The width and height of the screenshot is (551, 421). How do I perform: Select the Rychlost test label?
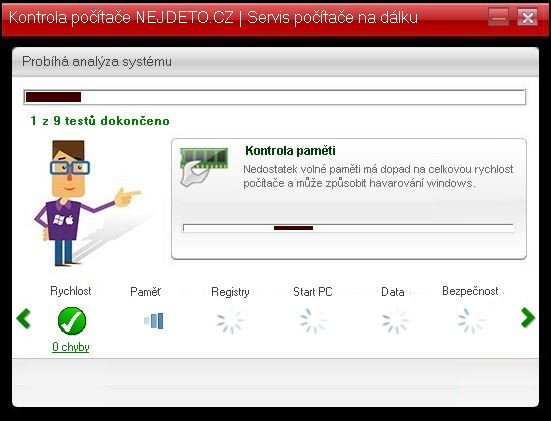click(71, 291)
